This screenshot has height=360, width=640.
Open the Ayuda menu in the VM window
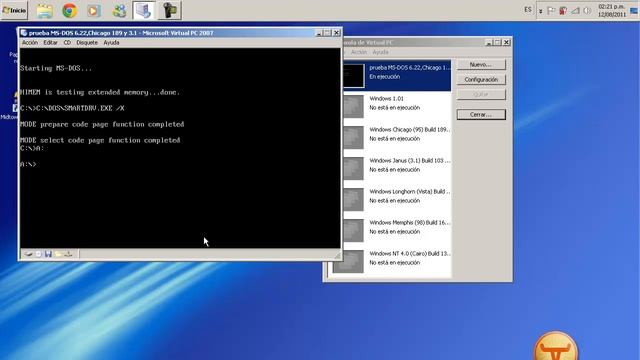click(111, 42)
